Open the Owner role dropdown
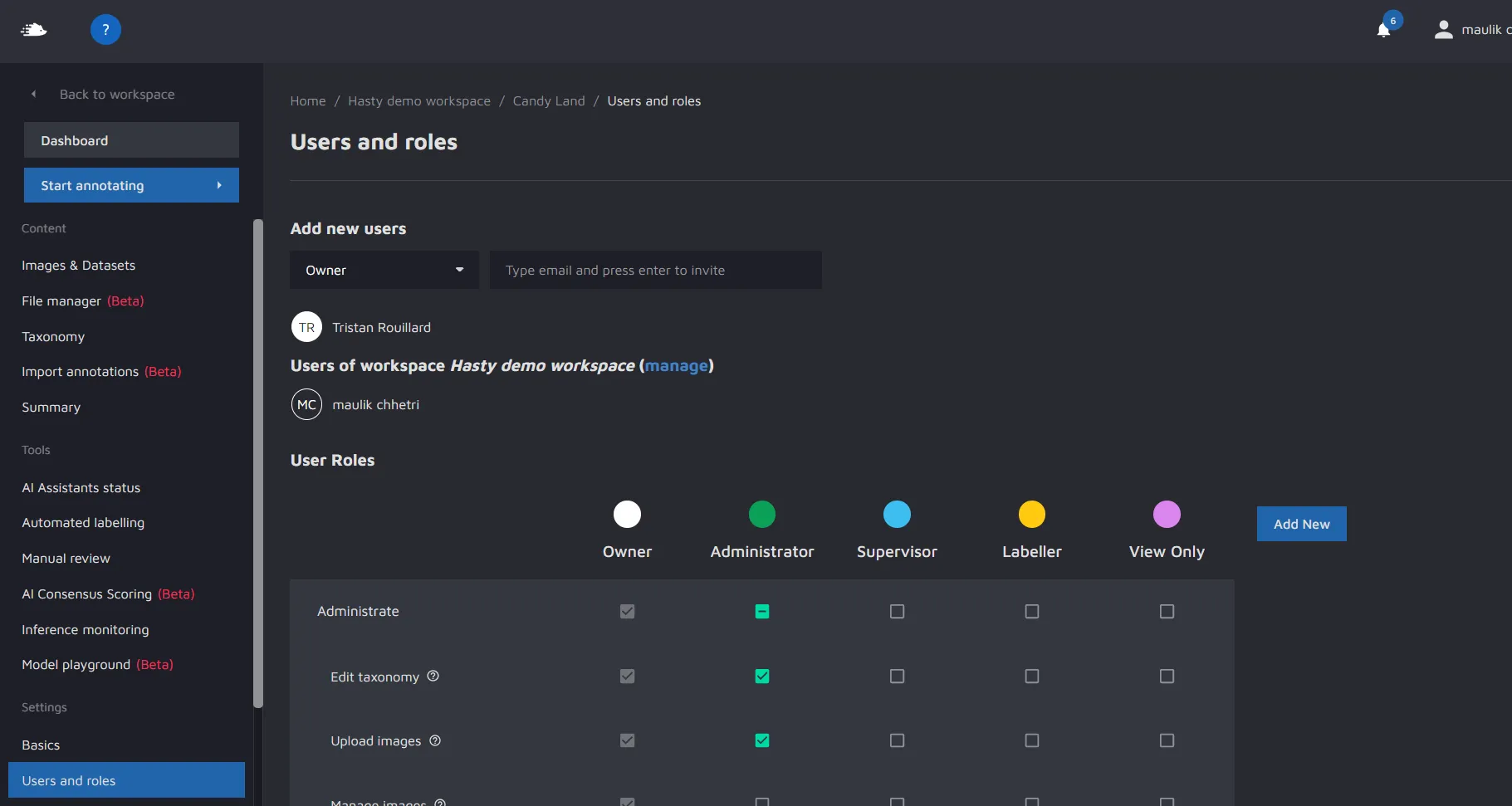This screenshot has width=1512, height=806. pyautogui.click(x=384, y=270)
